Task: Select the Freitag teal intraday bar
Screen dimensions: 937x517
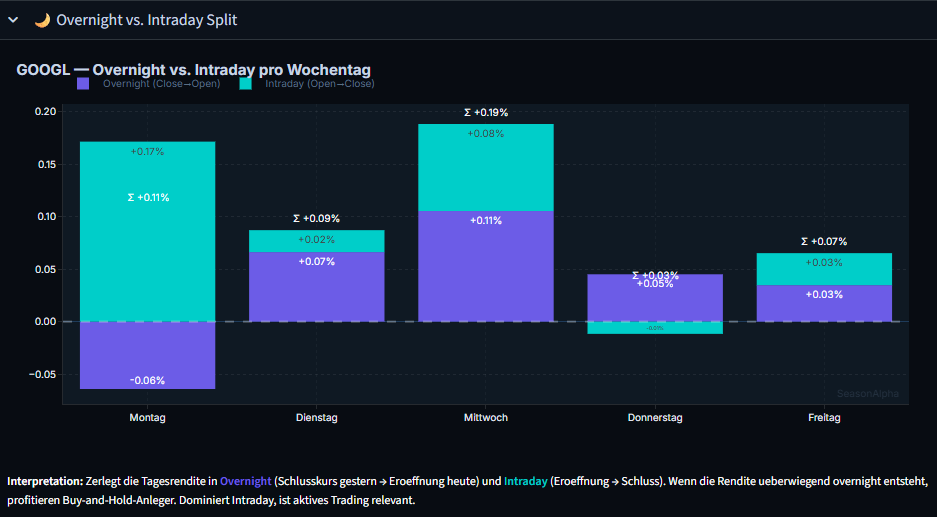Action: point(824,269)
